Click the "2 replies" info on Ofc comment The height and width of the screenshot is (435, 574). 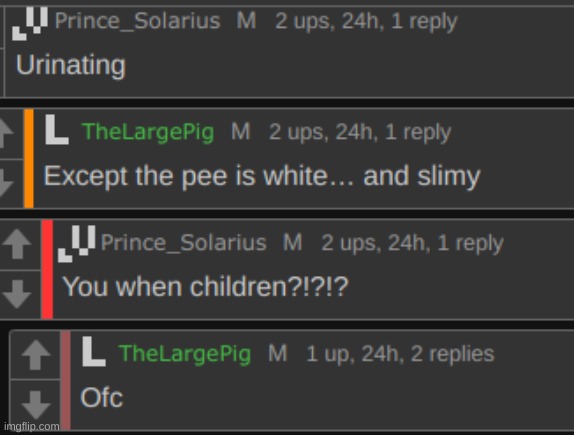452,354
